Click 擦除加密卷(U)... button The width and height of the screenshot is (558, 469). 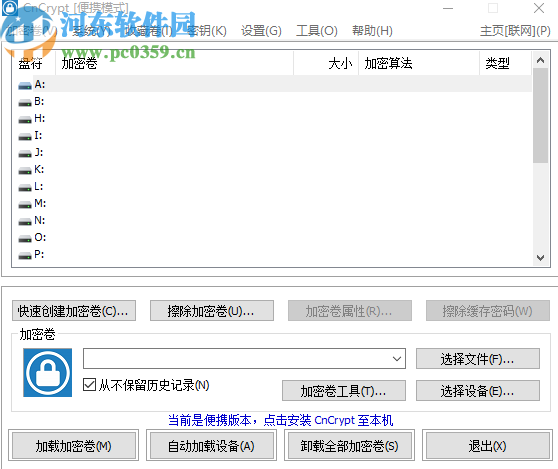(212, 311)
